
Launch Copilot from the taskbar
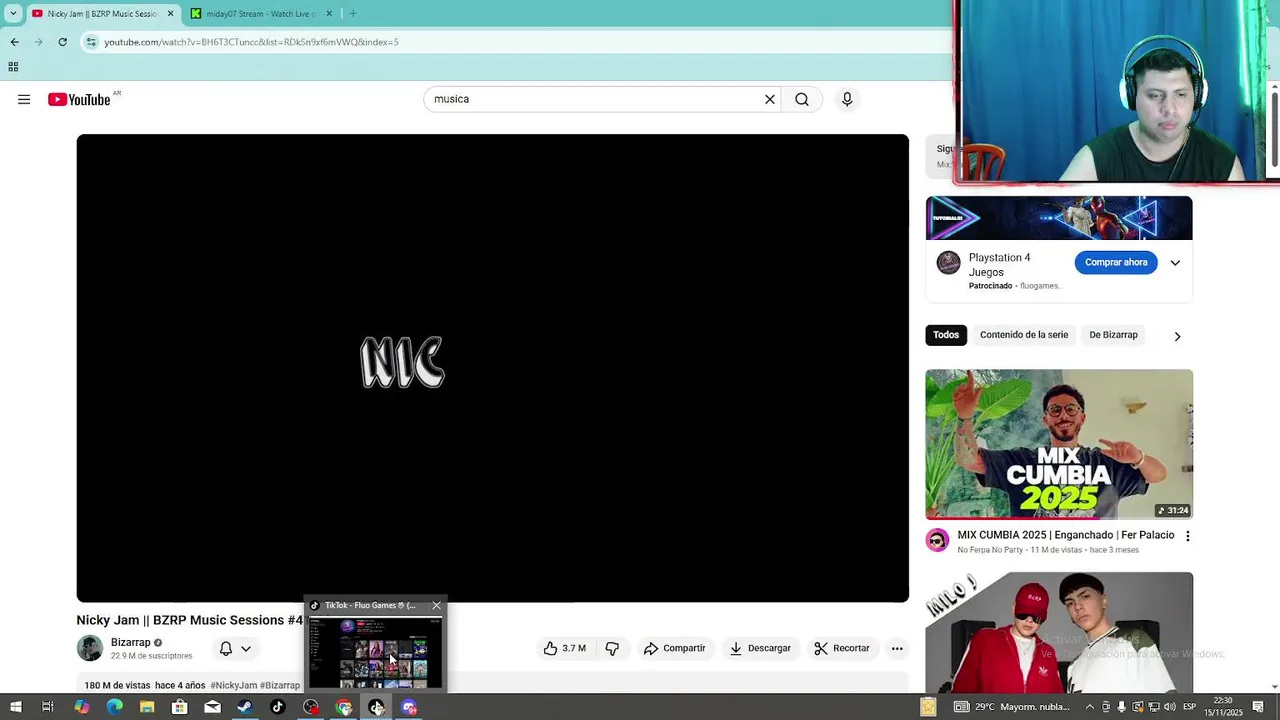tap(81, 707)
